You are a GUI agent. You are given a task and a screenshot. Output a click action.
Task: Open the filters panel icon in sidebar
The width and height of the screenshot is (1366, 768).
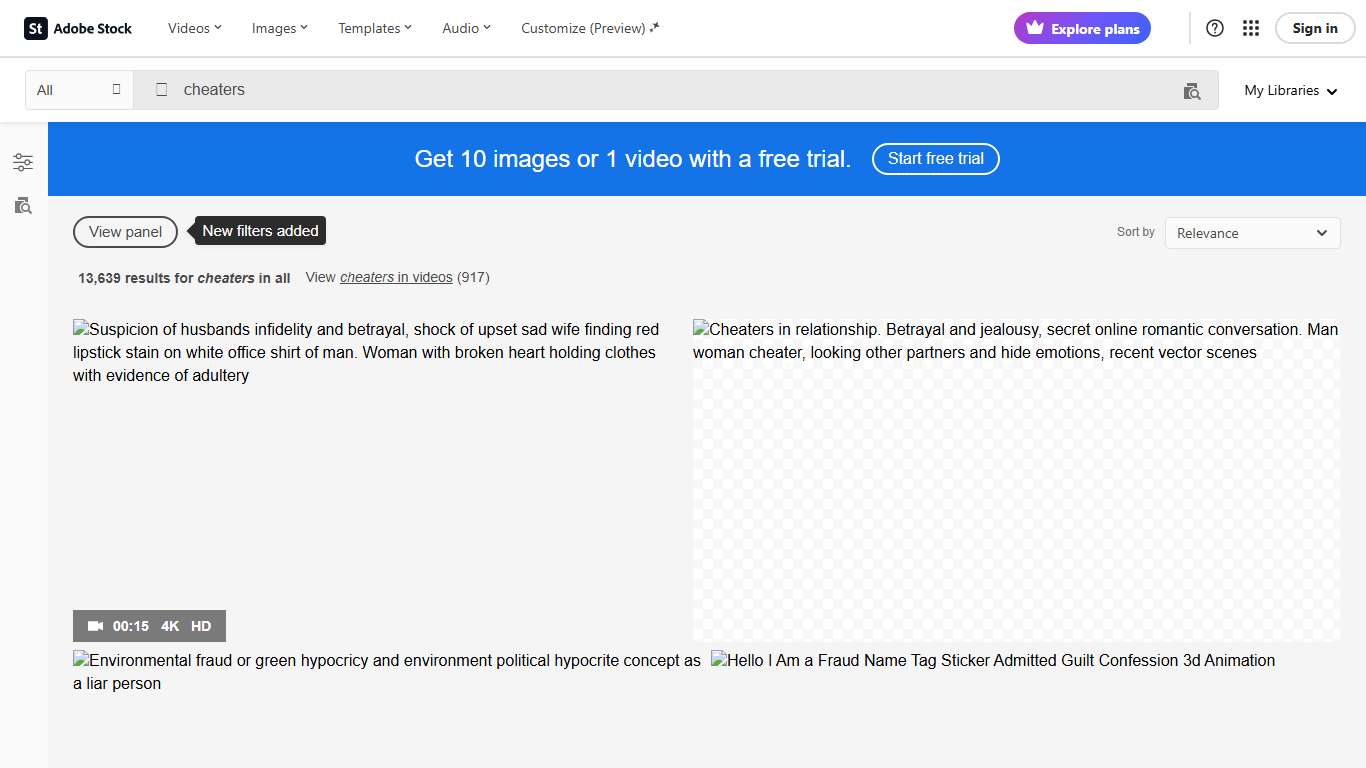pyautogui.click(x=22, y=161)
